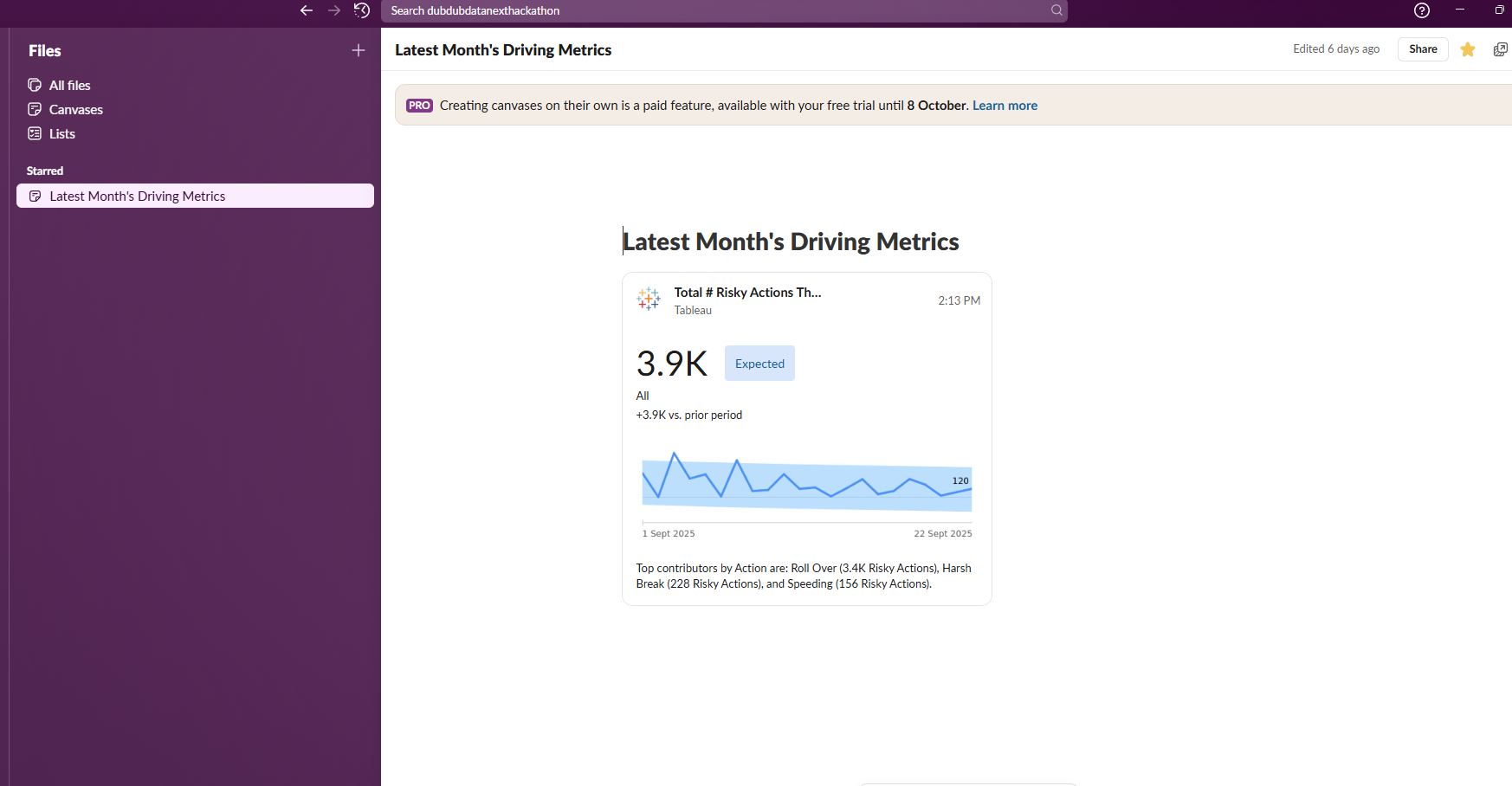Click the All filter label
The width and height of the screenshot is (1512, 786).
coord(643,396)
